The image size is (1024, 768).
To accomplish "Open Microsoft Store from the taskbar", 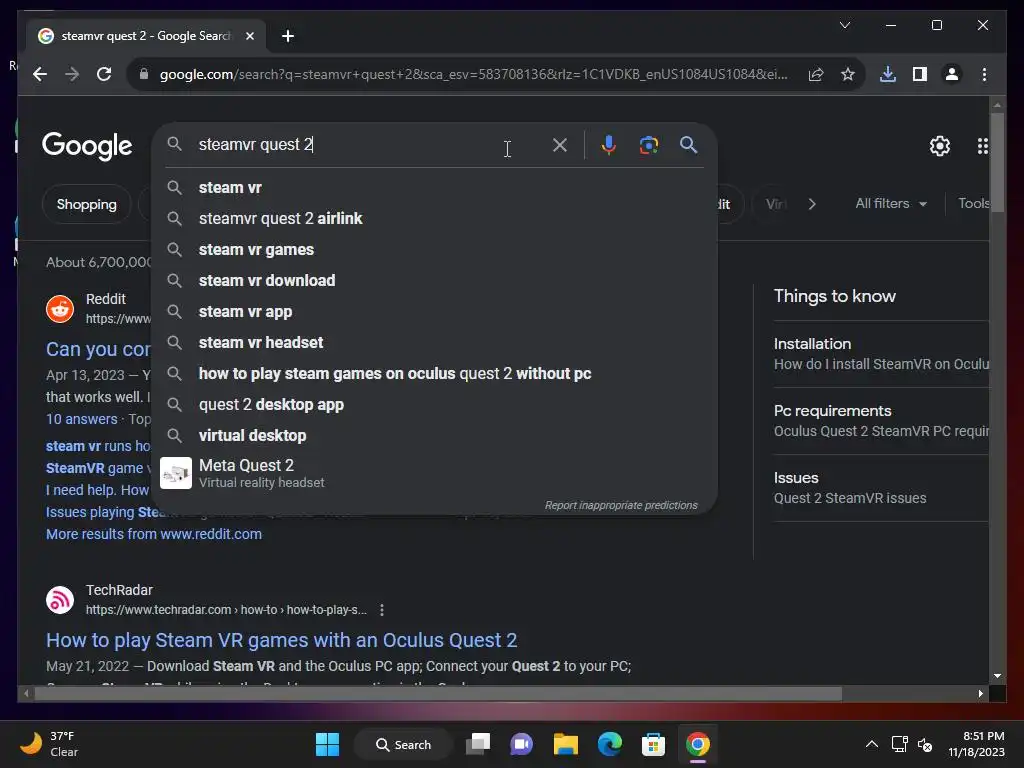I will (x=653, y=744).
